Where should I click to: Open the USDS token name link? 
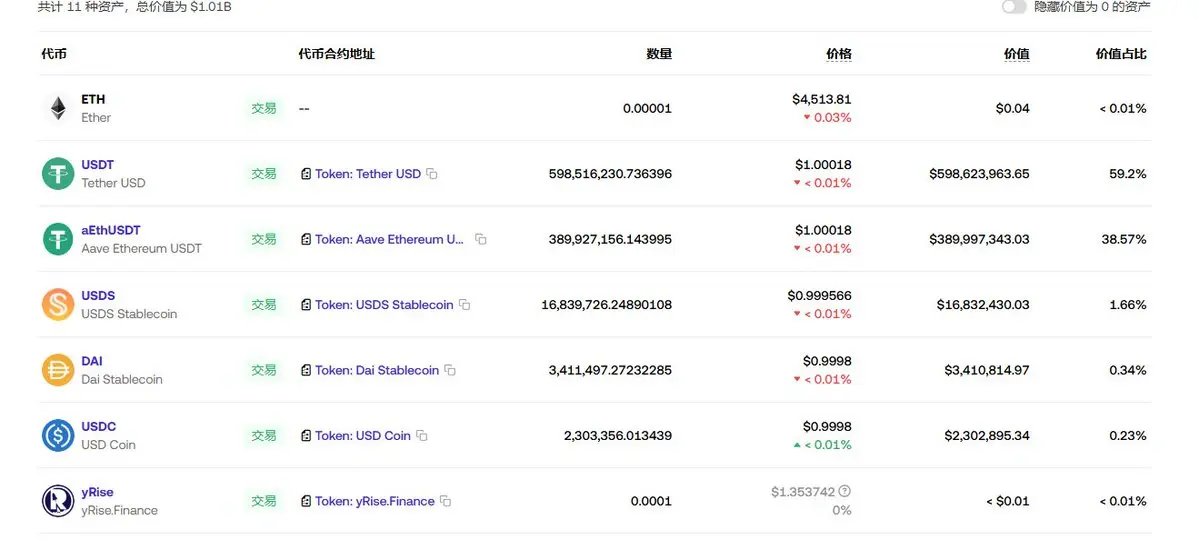pyautogui.click(x=98, y=295)
